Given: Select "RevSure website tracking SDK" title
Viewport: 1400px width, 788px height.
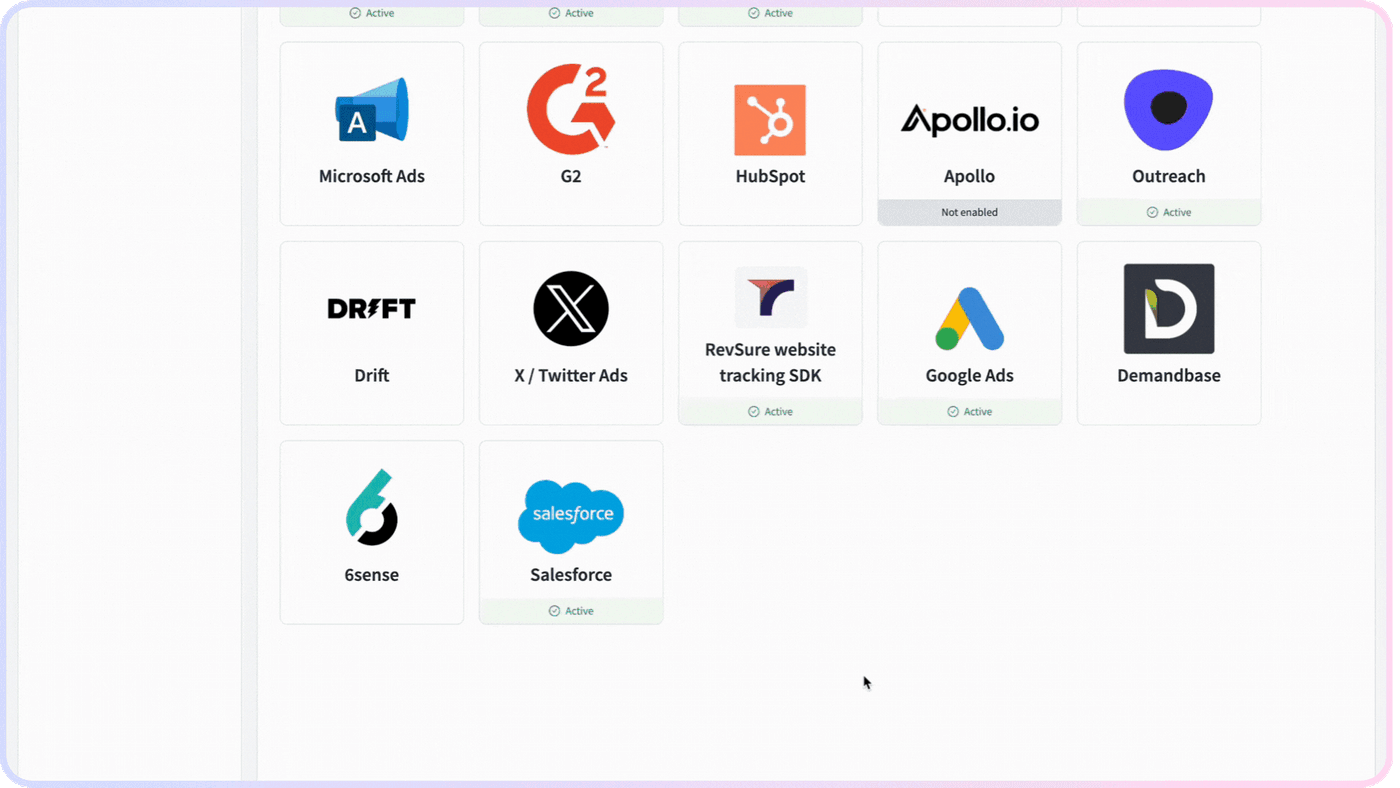Looking at the screenshot, I should point(770,362).
